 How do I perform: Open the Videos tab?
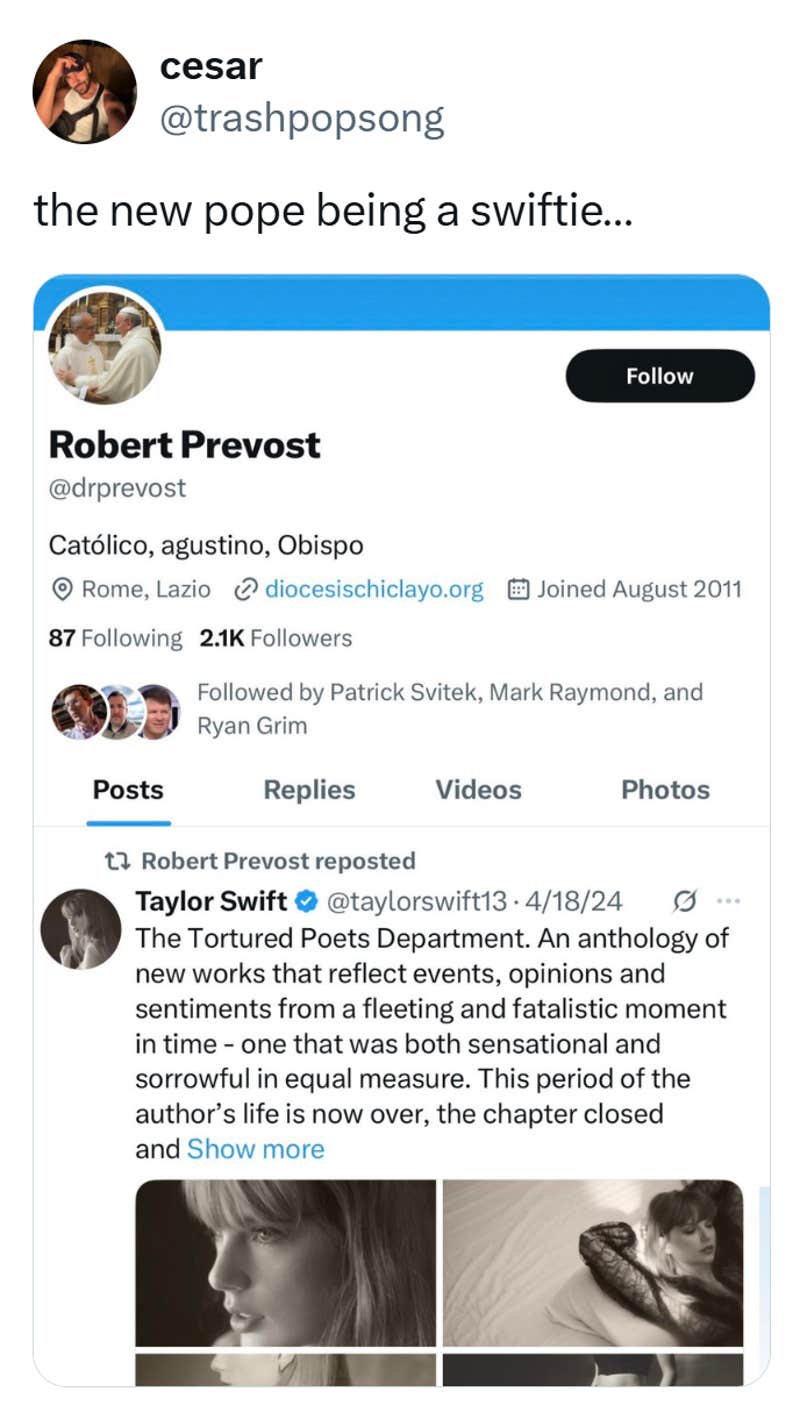(x=478, y=789)
